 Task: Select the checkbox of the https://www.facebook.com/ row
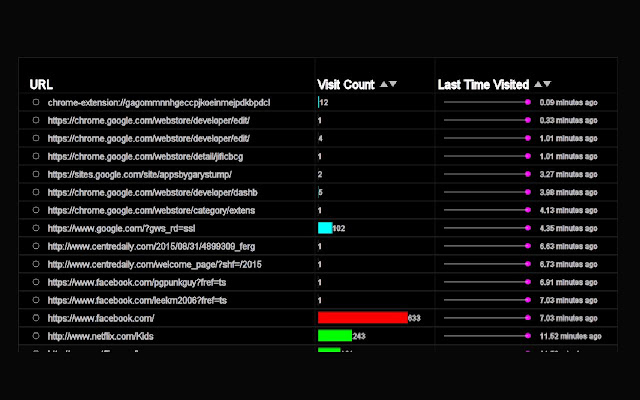coord(36,318)
